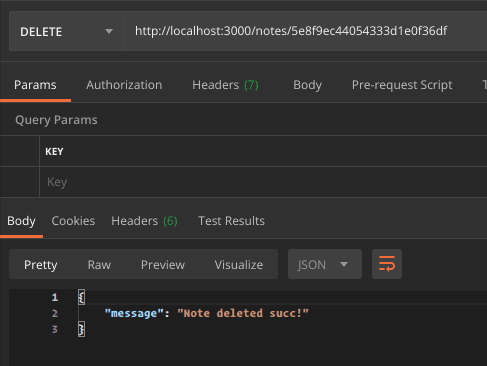This screenshot has width=487, height=366.
Task: Open the Authorization tab
Action: 124,85
